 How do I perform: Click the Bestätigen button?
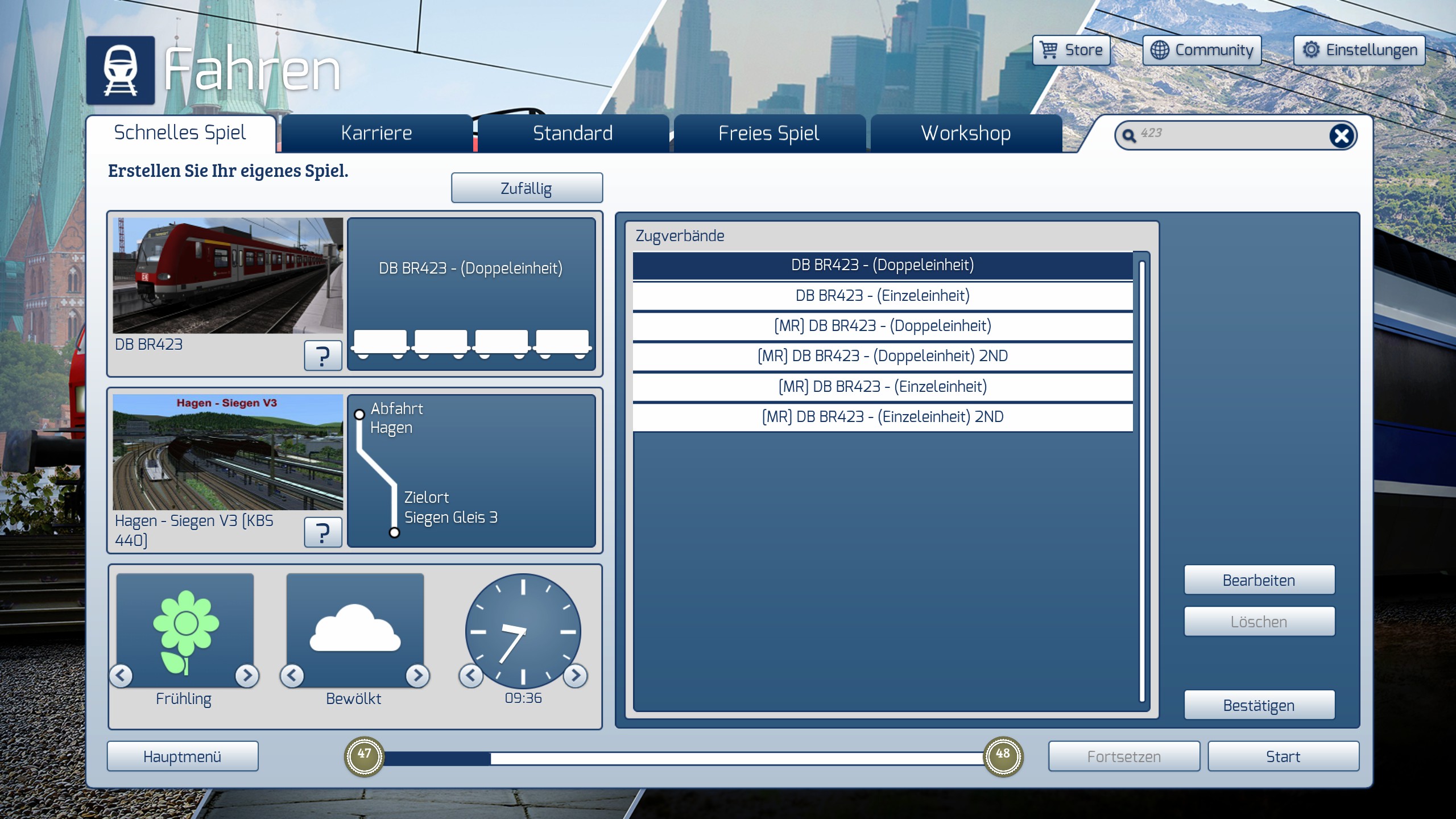tap(1259, 705)
